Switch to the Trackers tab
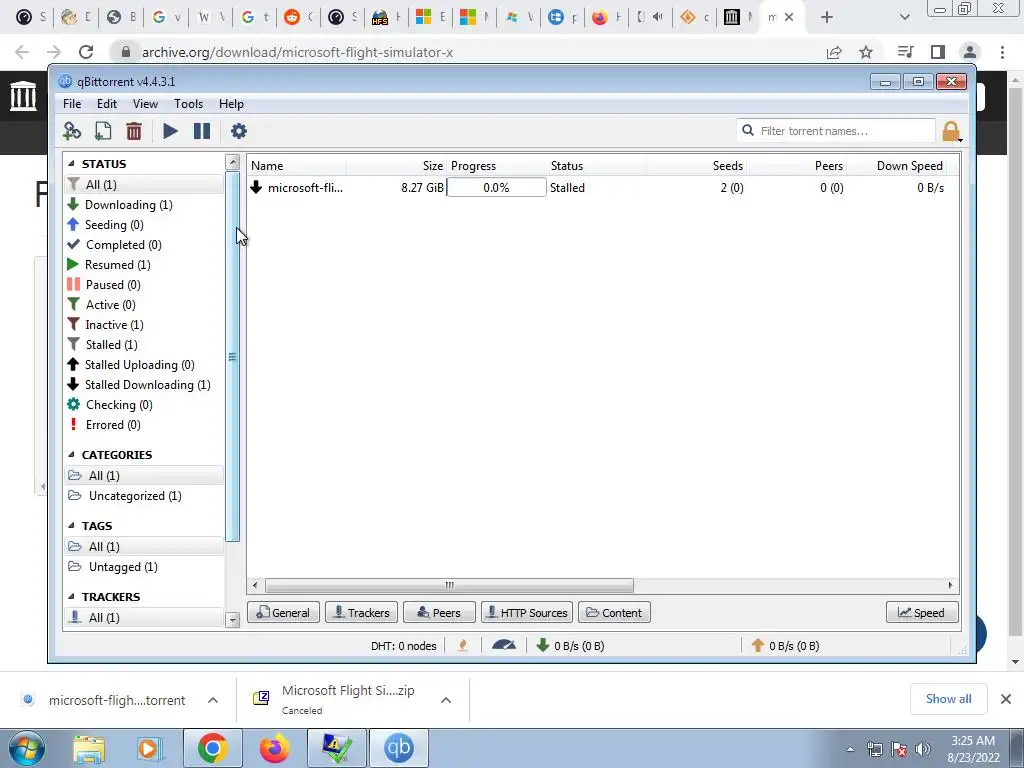 coord(361,613)
